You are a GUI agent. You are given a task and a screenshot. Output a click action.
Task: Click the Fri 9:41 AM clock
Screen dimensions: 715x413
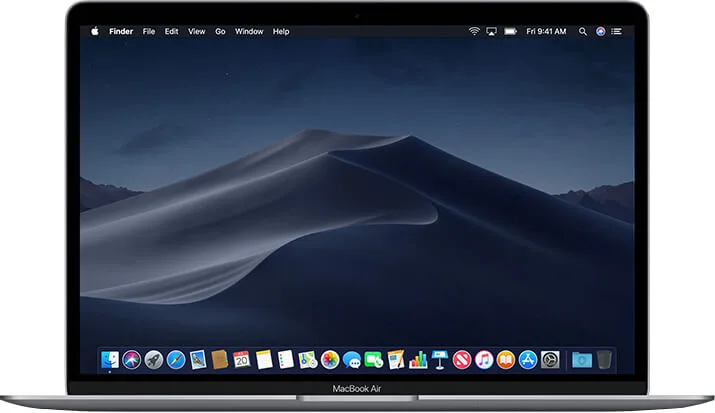pos(546,31)
